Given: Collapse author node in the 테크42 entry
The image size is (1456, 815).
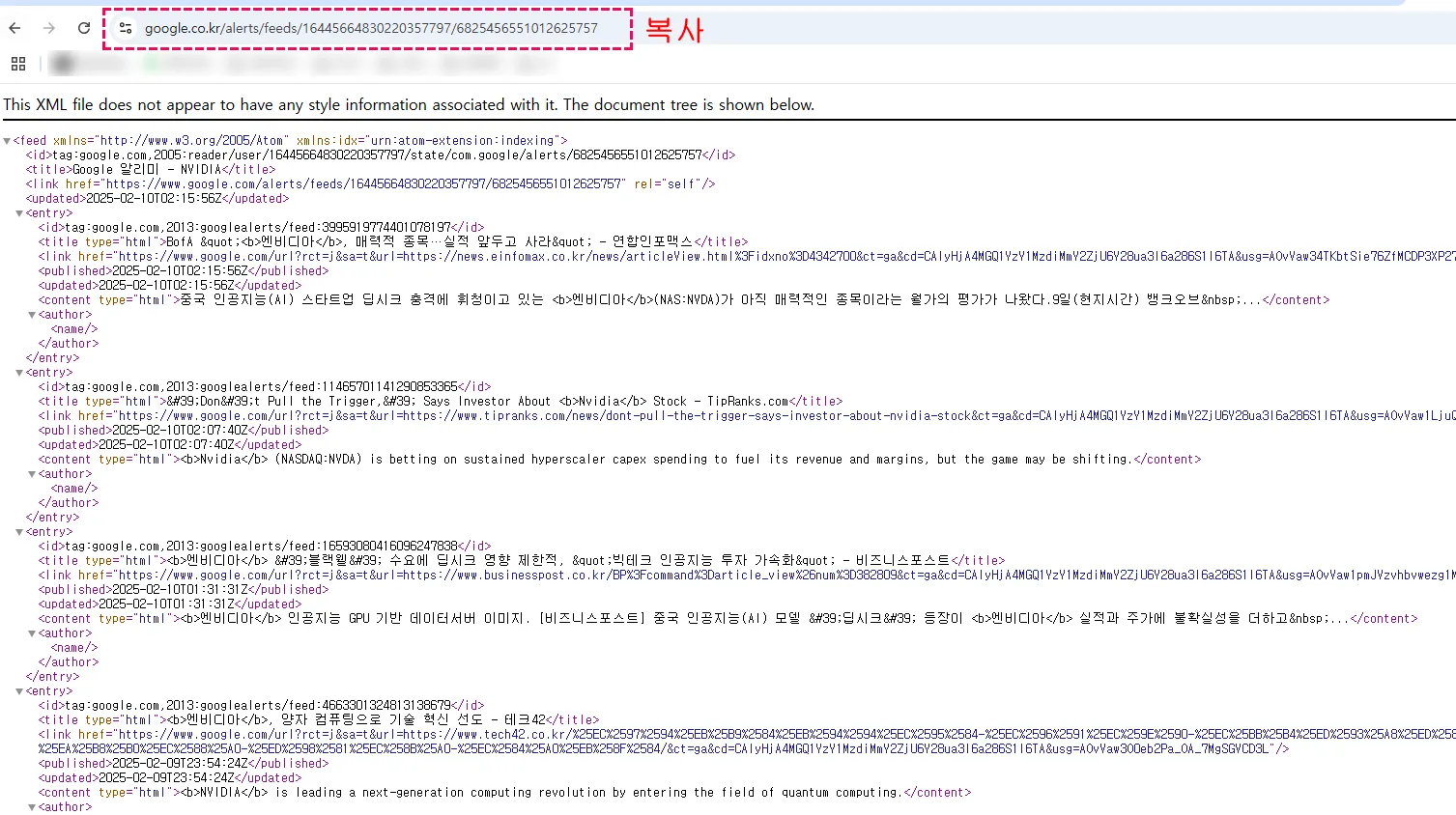Looking at the screenshot, I should pyautogui.click(x=32, y=807).
